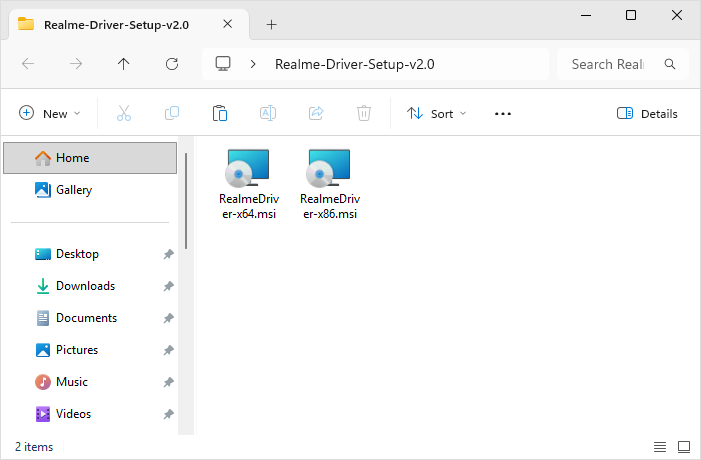Open the New item dropdown
The width and height of the screenshot is (701, 460).
[50, 114]
